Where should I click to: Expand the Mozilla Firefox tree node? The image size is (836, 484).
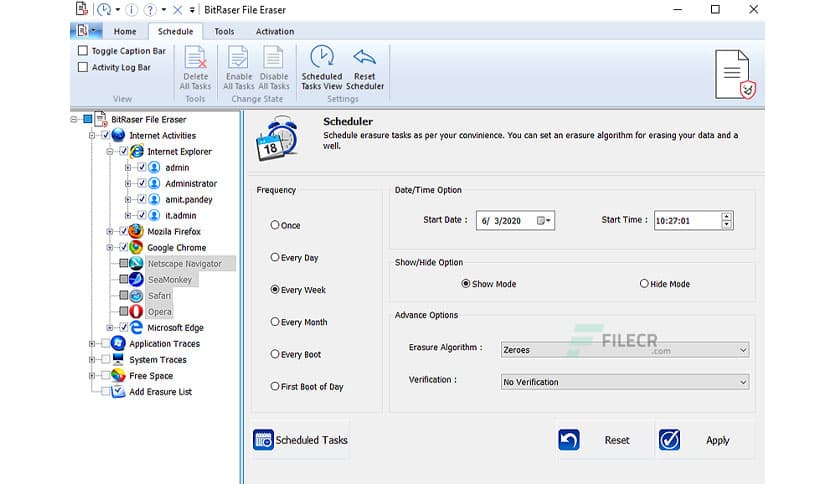point(110,231)
